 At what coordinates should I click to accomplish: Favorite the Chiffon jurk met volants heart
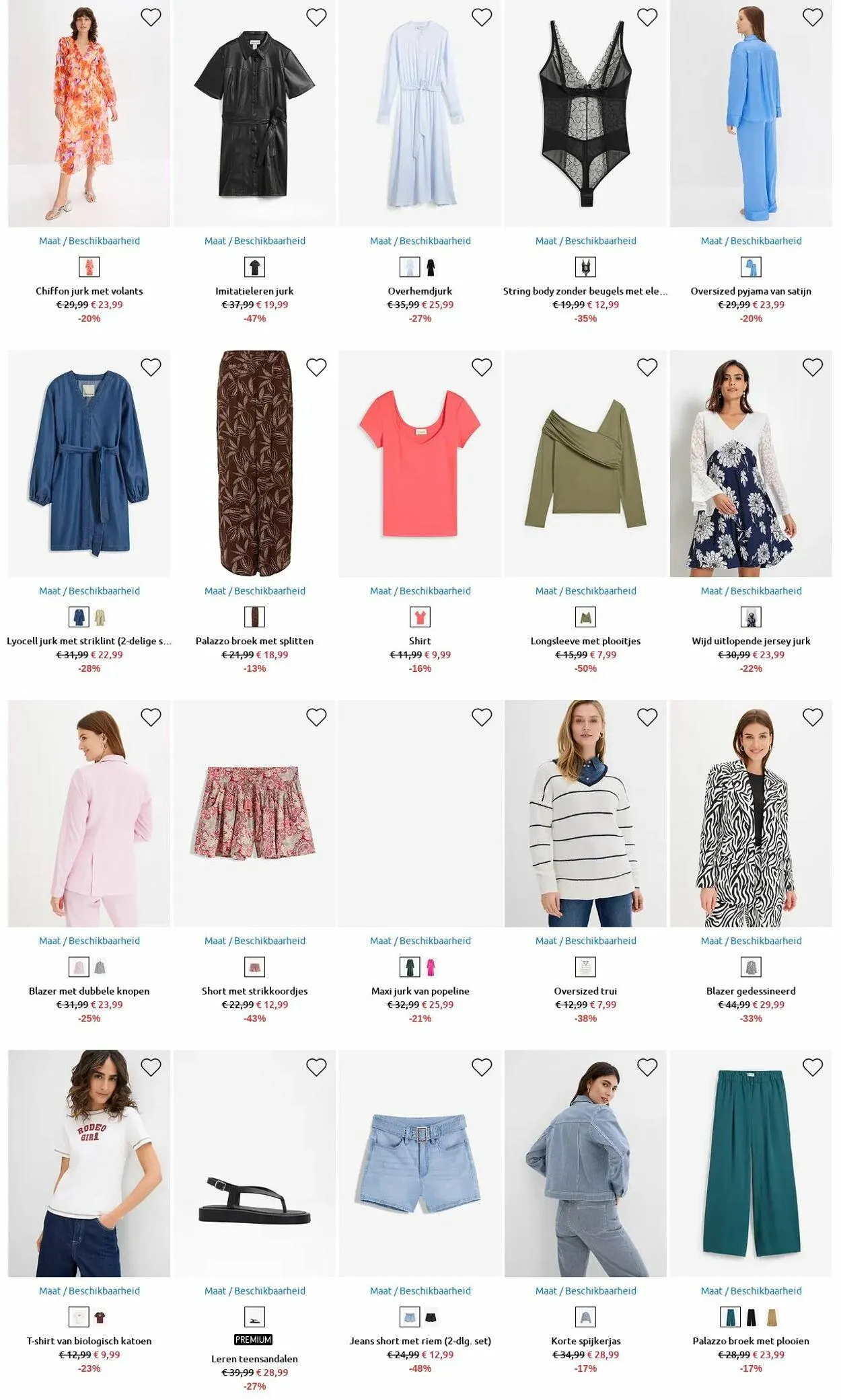tap(151, 17)
